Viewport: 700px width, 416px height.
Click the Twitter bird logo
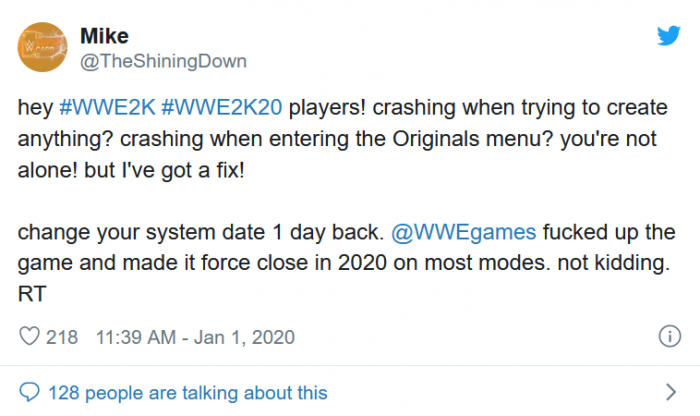667,37
